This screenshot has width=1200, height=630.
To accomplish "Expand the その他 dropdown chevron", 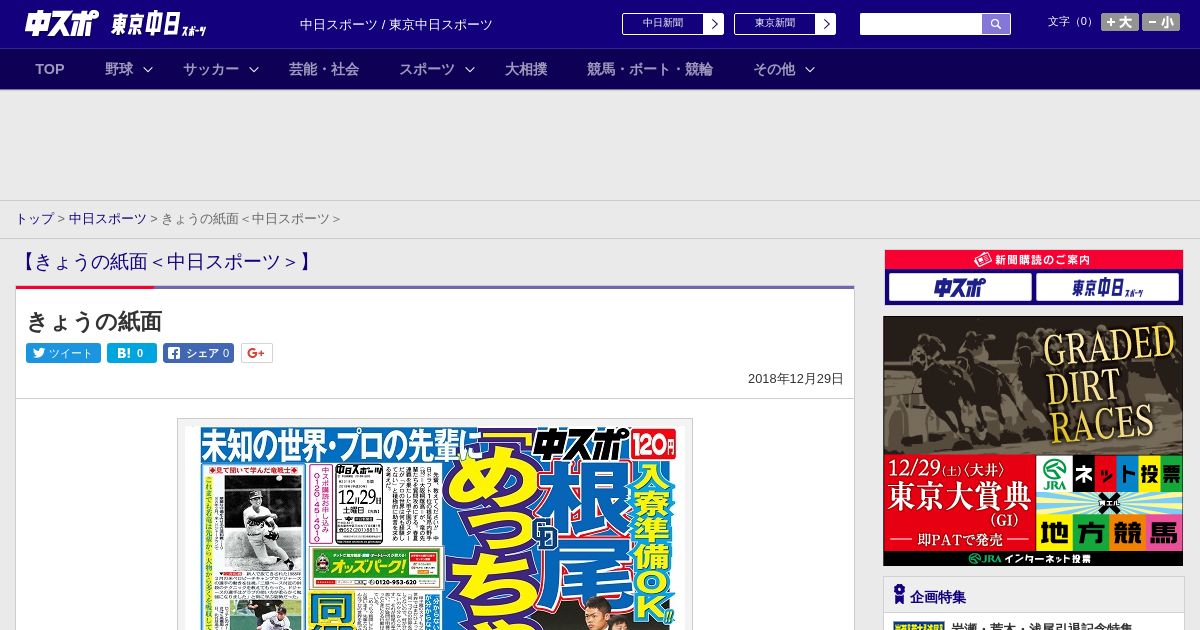I will click(810, 69).
